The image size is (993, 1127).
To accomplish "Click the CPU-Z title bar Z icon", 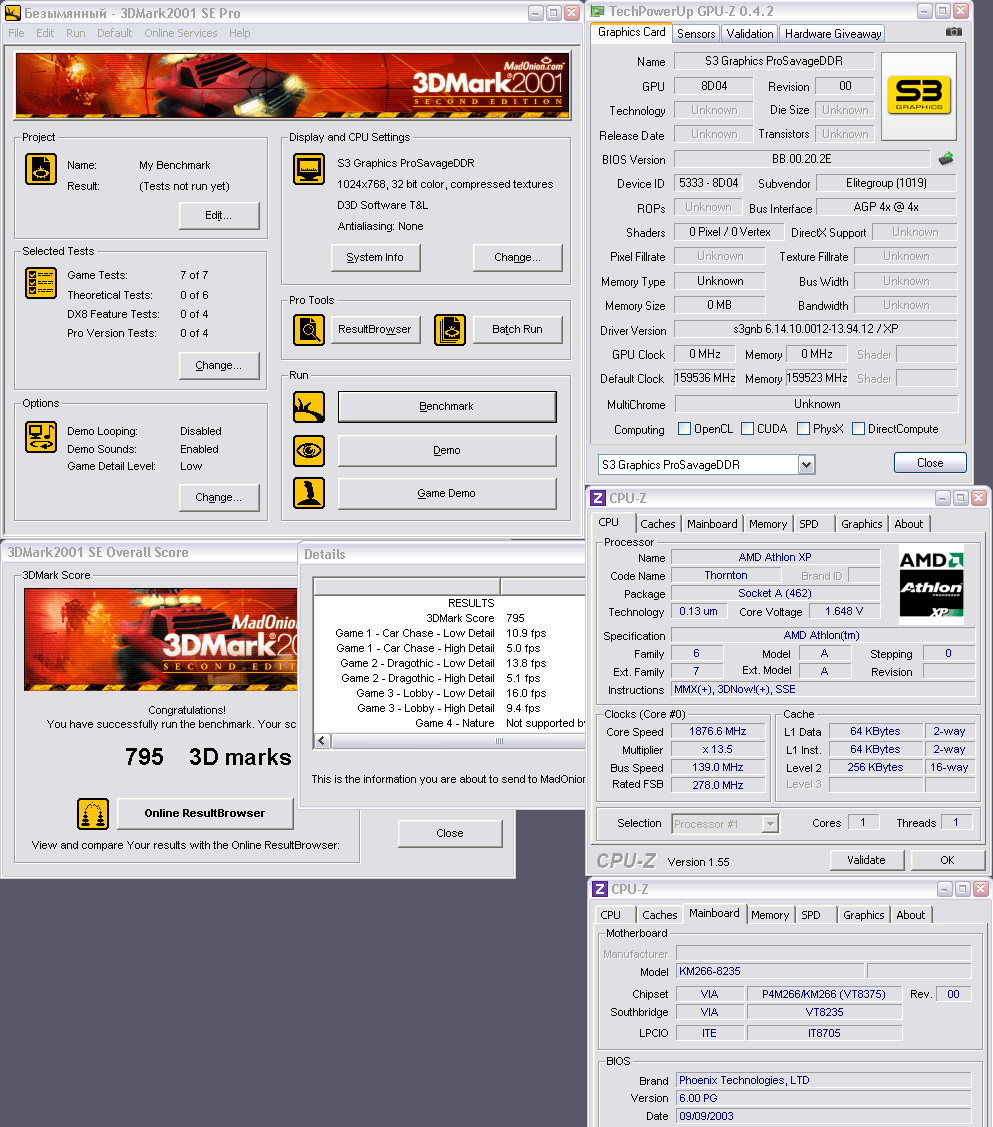I will pyautogui.click(x=598, y=497).
